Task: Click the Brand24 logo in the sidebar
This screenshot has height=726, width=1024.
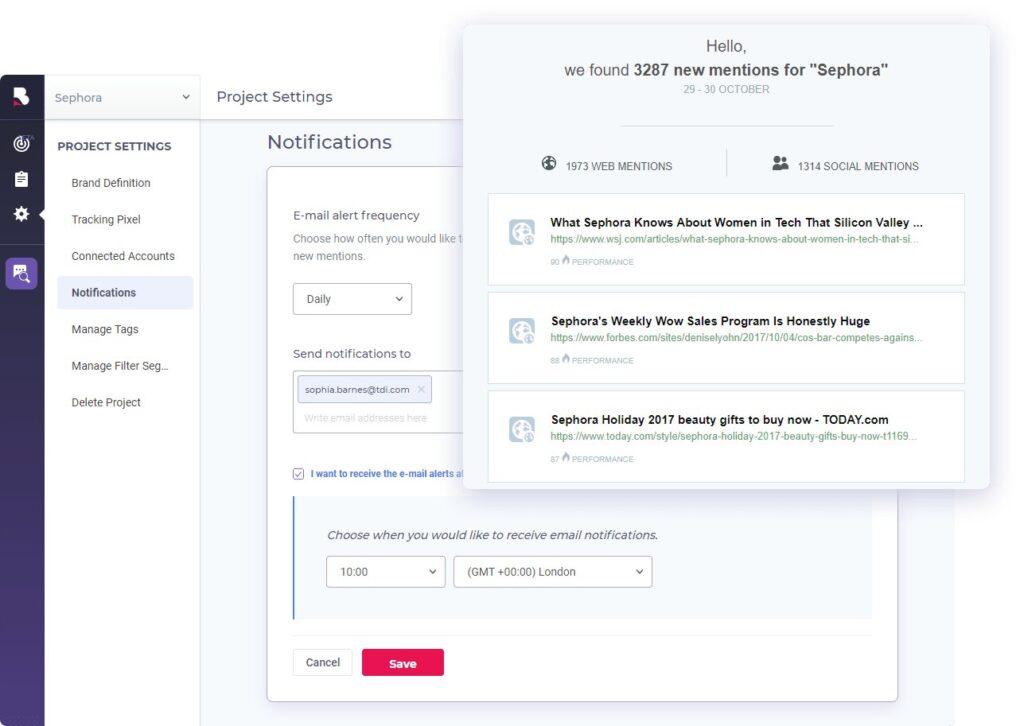Action: [x=20, y=96]
